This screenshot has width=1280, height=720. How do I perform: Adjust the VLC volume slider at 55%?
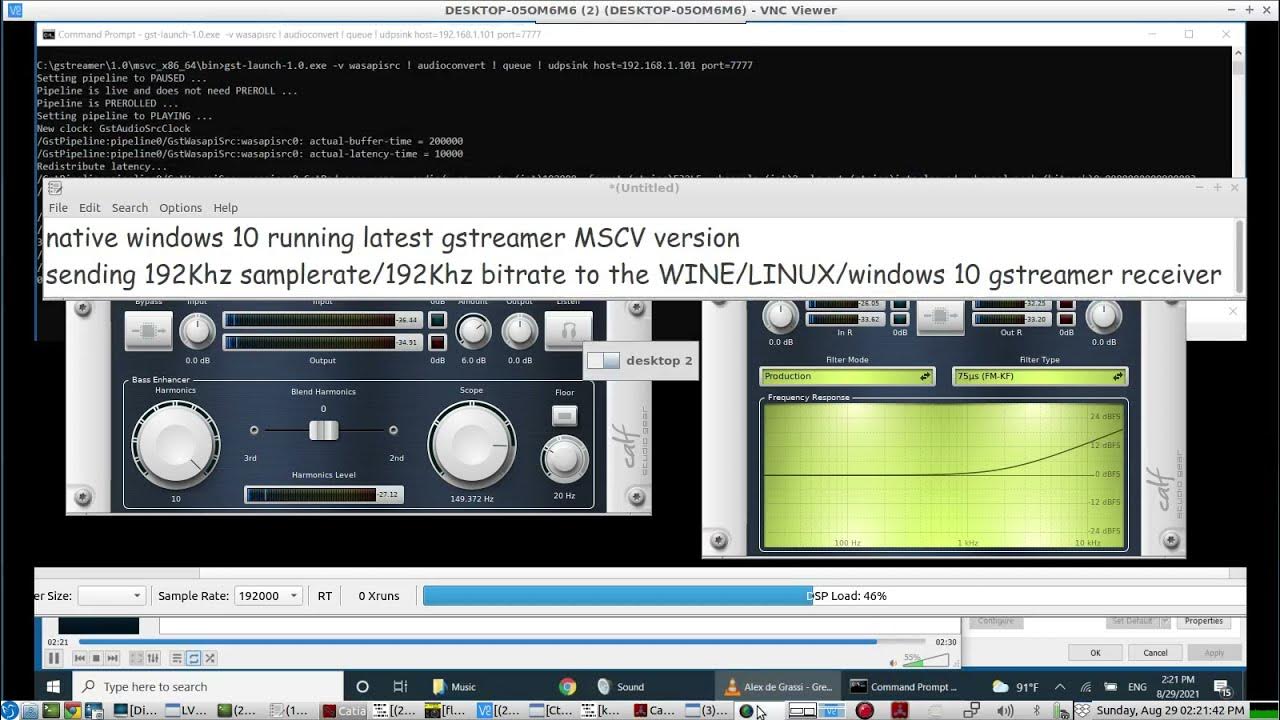click(926, 660)
